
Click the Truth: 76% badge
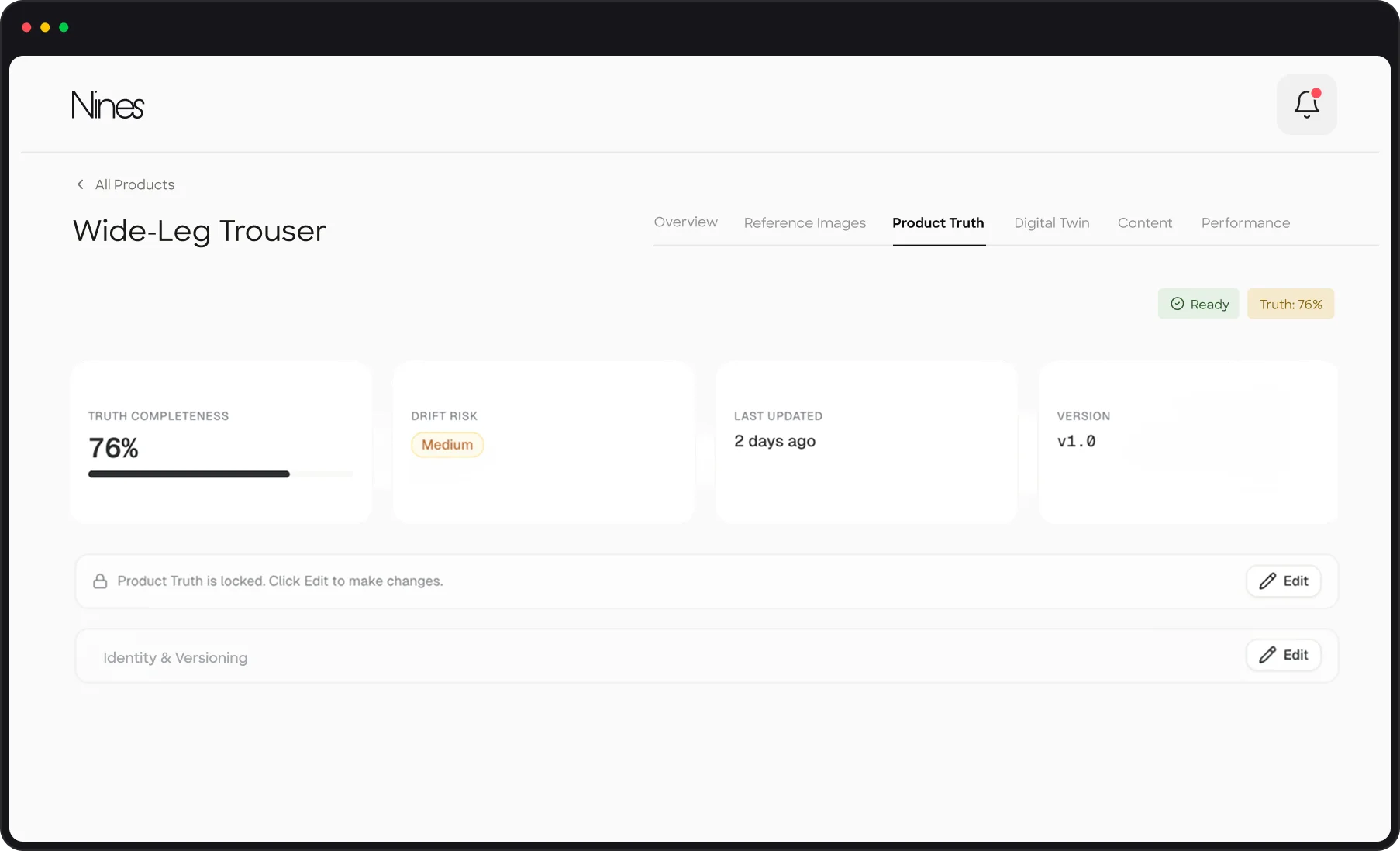(x=1290, y=304)
